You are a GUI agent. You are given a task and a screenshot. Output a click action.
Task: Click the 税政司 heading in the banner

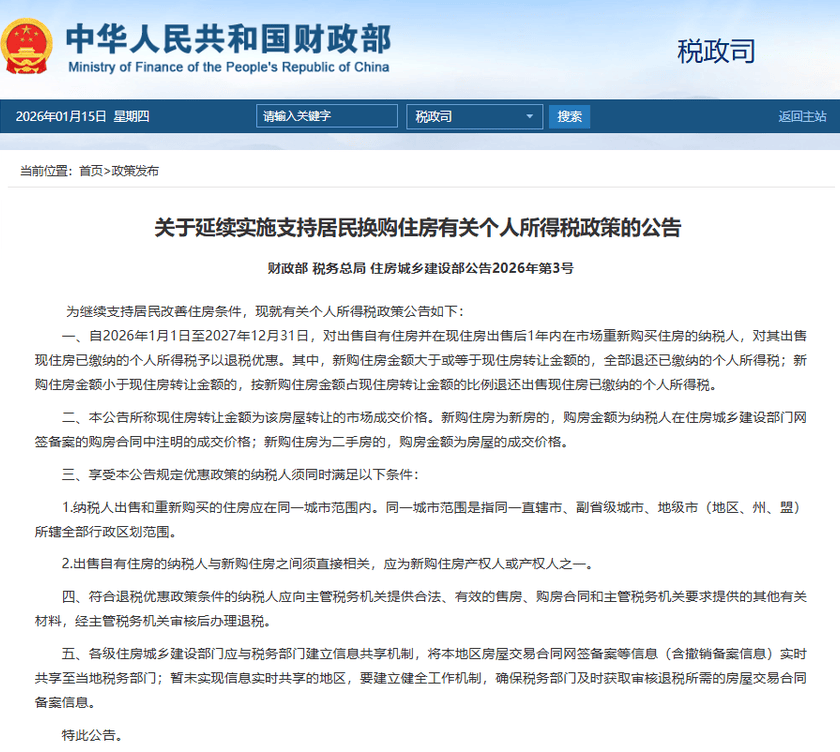click(x=716, y=50)
